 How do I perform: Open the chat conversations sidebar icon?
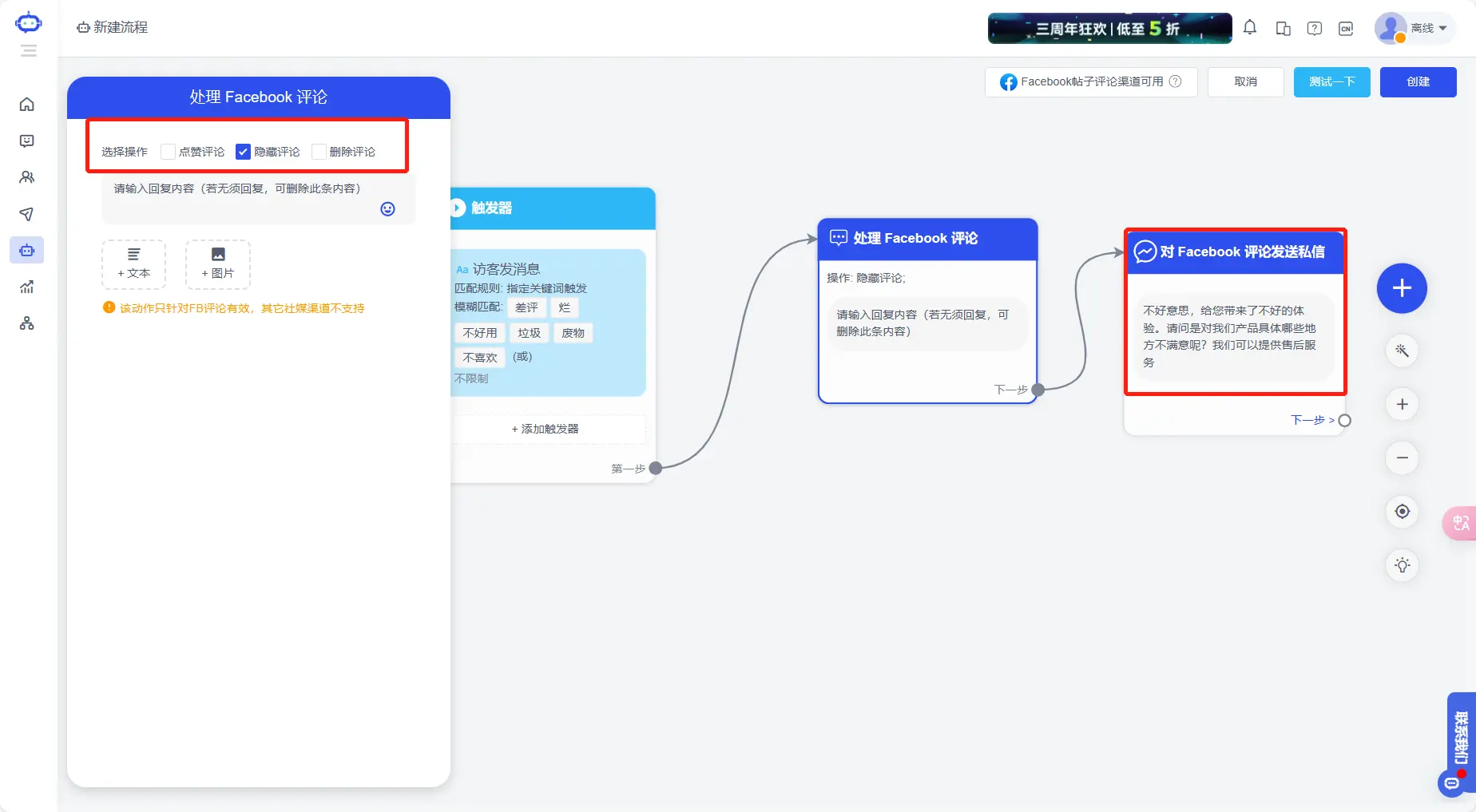pyautogui.click(x=27, y=141)
